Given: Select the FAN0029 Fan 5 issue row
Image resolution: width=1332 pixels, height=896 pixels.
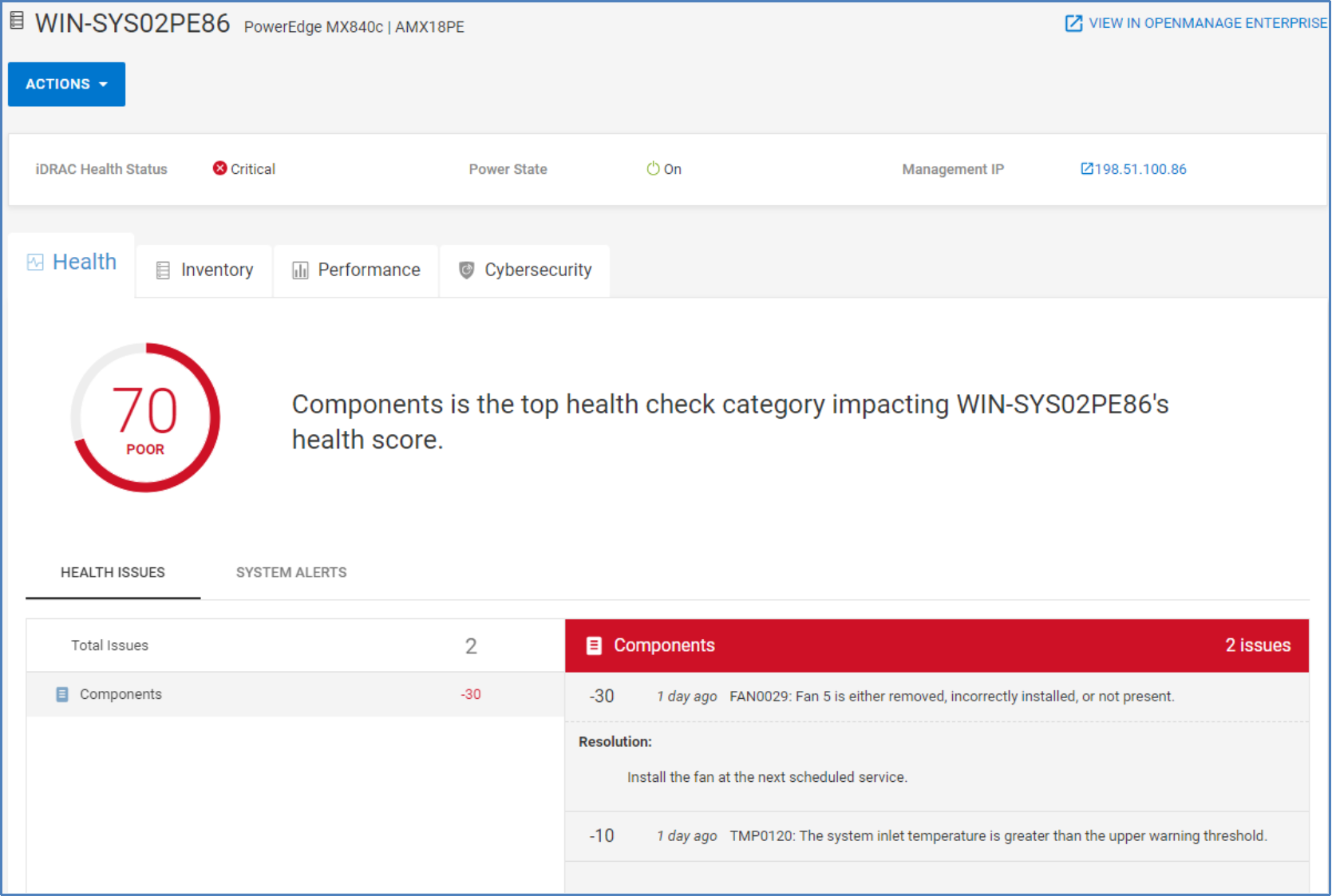Looking at the screenshot, I should (x=937, y=697).
